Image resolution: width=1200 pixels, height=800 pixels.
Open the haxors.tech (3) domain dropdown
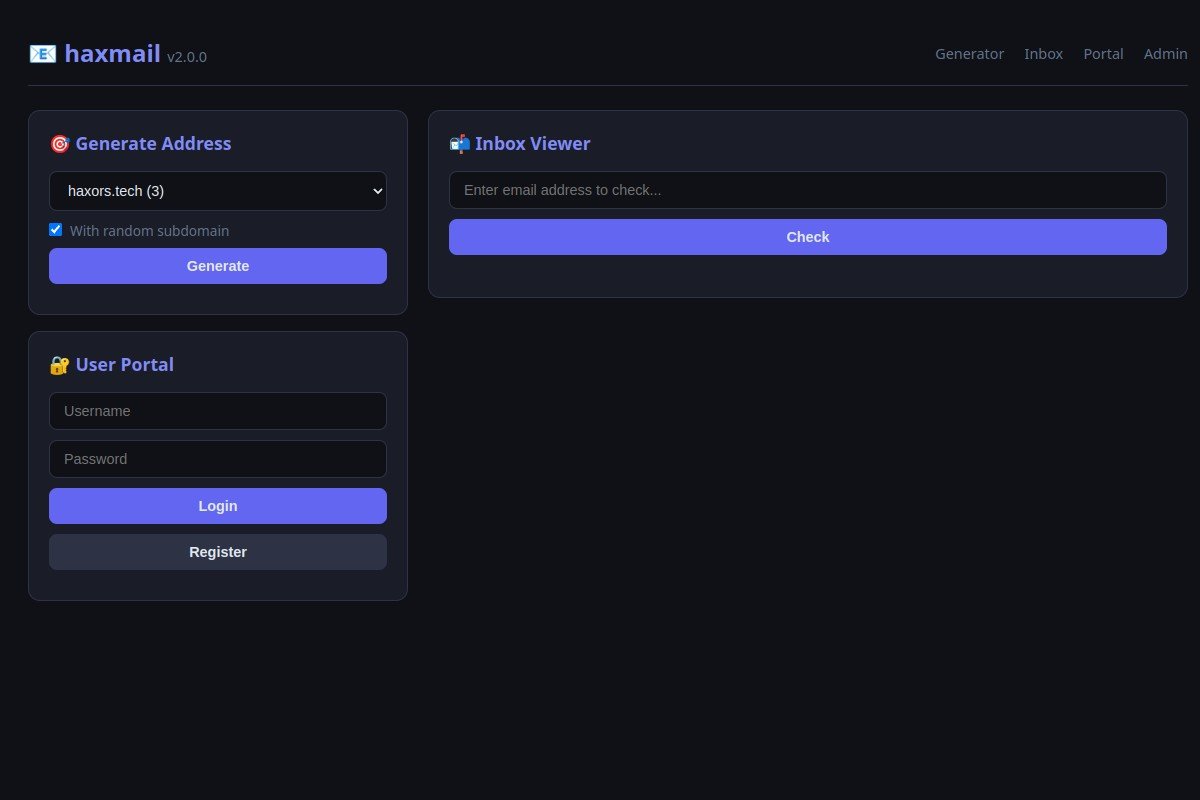pos(218,191)
